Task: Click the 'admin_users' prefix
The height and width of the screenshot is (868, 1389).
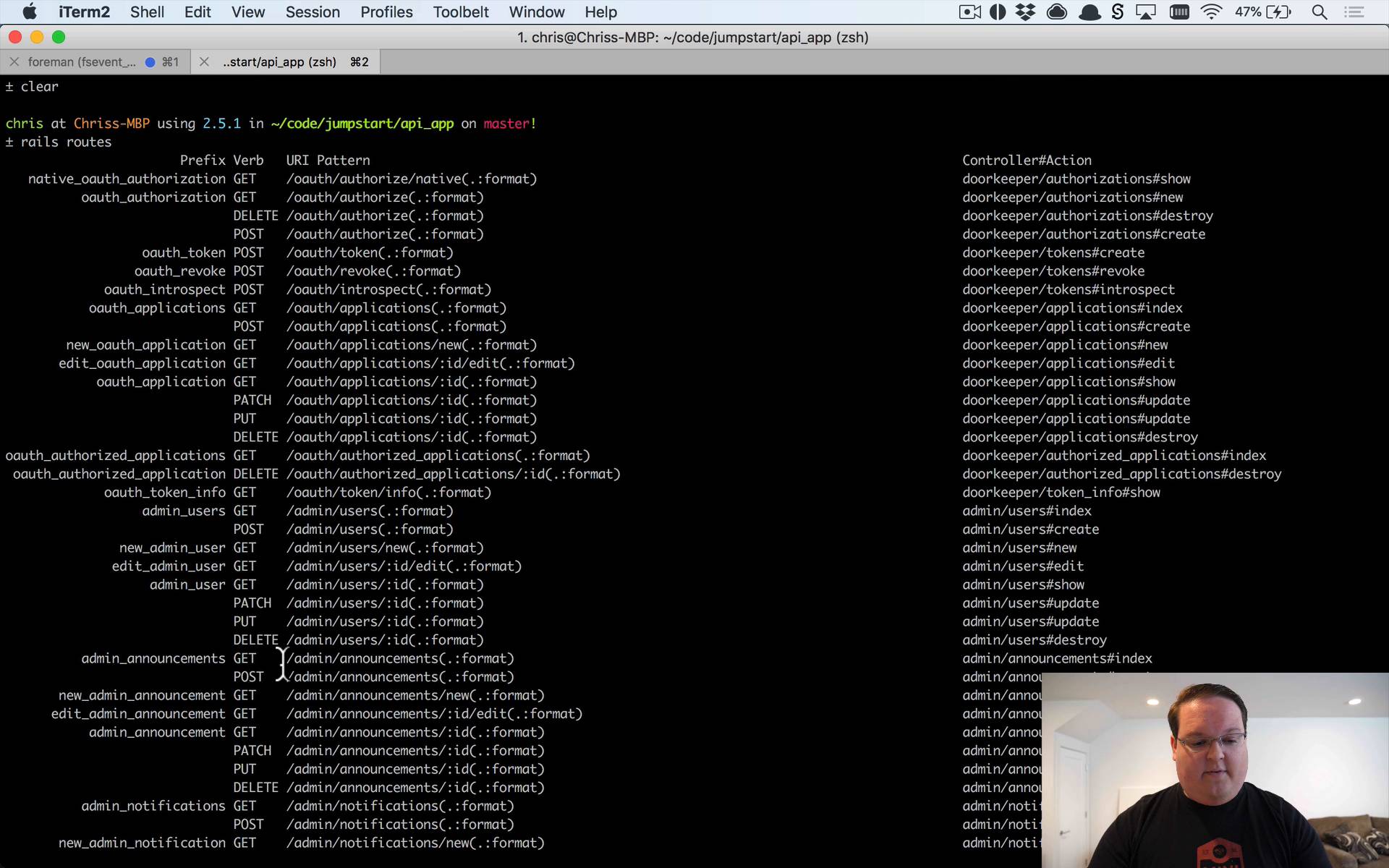Action: (184, 511)
